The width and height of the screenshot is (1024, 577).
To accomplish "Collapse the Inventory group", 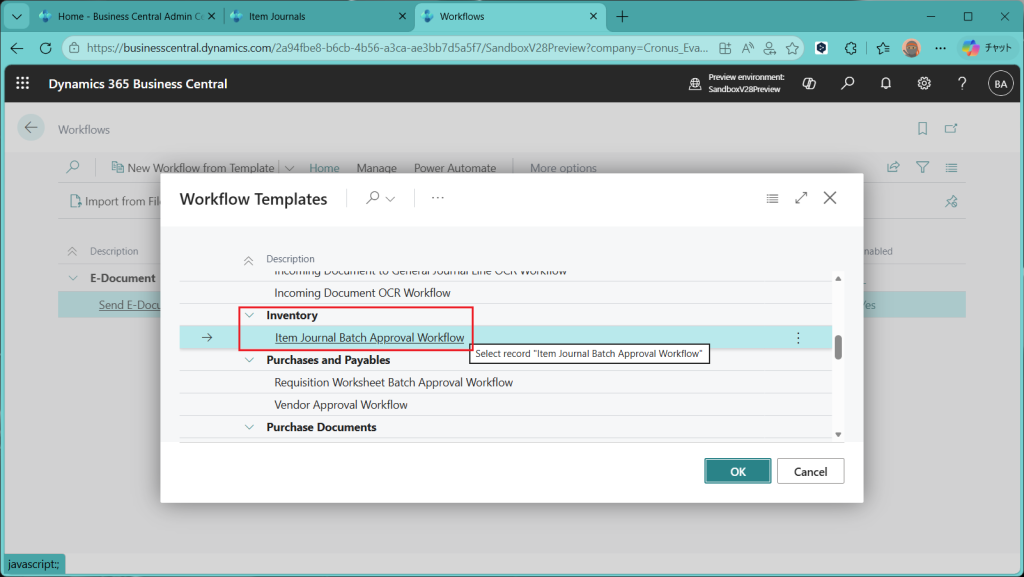I will [249, 316].
